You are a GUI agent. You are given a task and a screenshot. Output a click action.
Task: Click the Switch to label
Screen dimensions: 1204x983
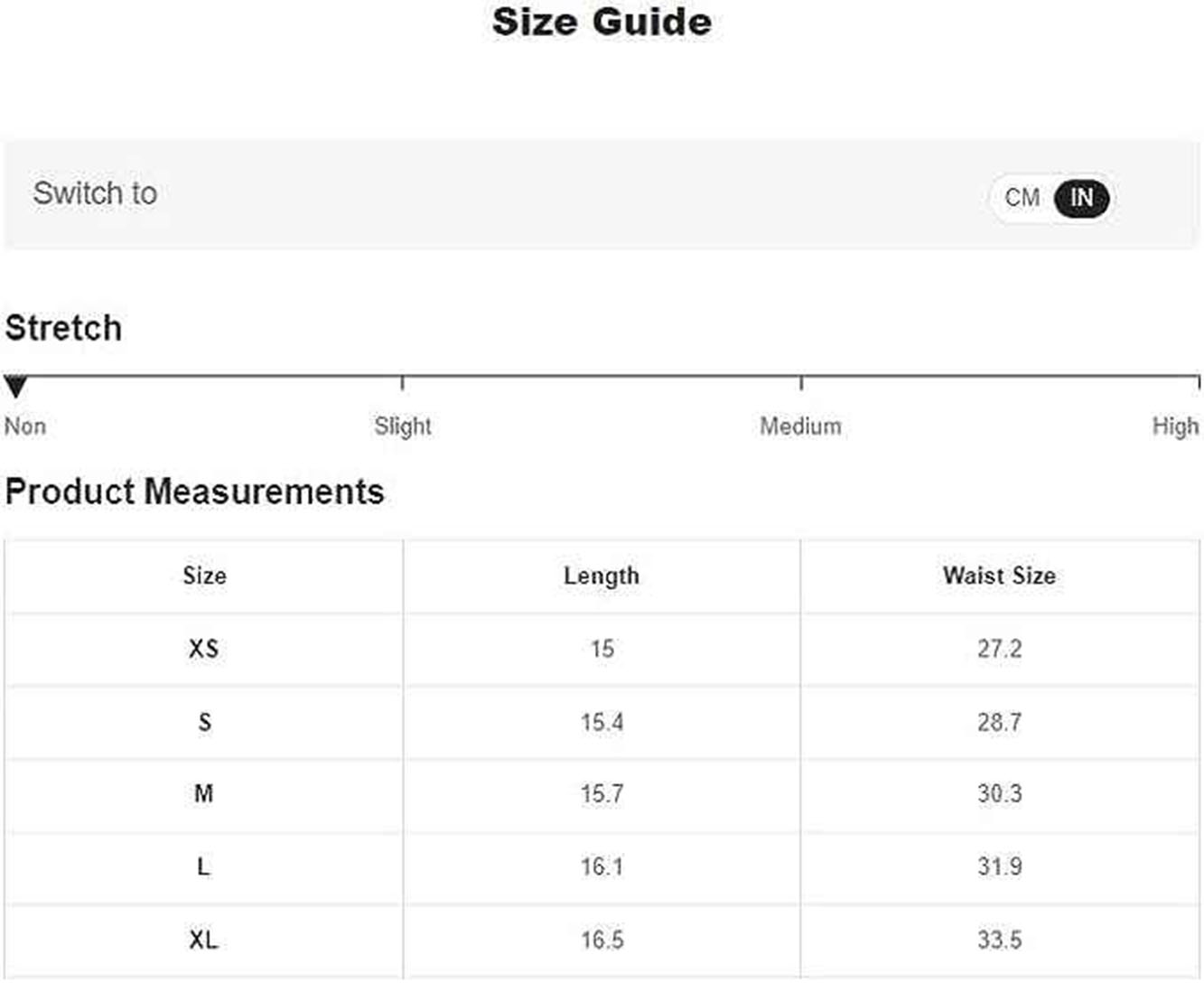click(x=95, y=192)
